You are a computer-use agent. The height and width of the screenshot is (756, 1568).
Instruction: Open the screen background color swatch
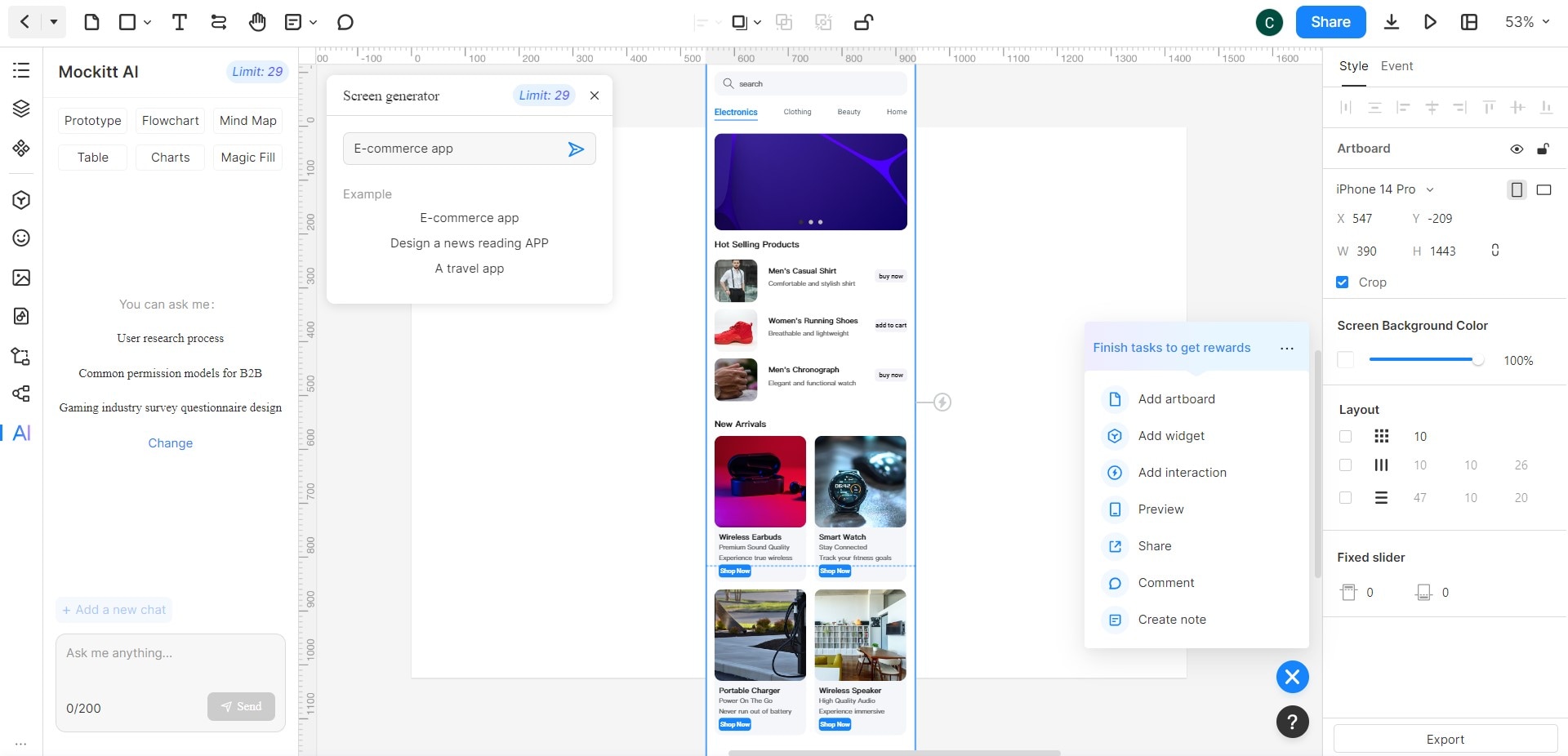1346,360
